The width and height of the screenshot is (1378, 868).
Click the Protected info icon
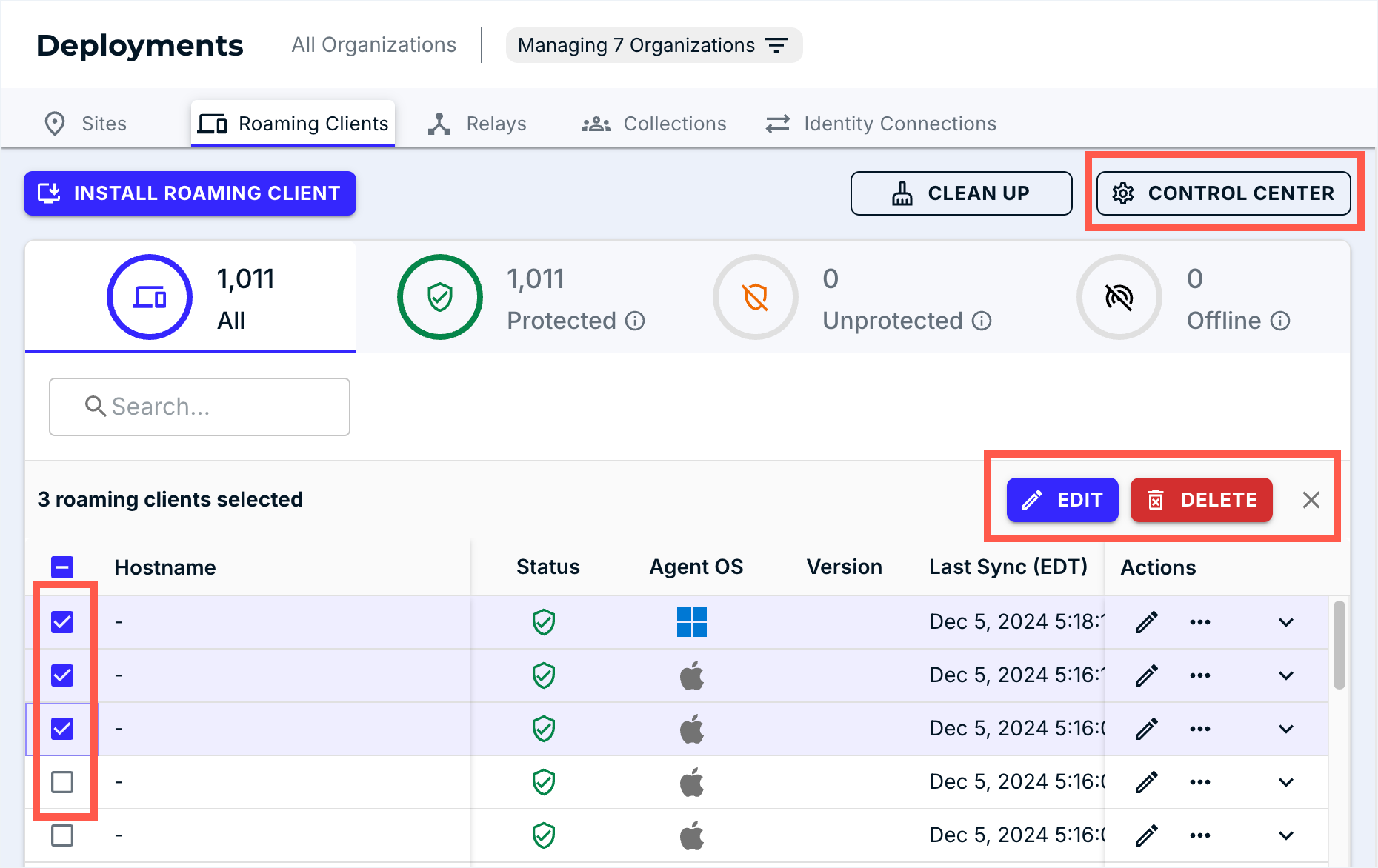click(635, 321)
